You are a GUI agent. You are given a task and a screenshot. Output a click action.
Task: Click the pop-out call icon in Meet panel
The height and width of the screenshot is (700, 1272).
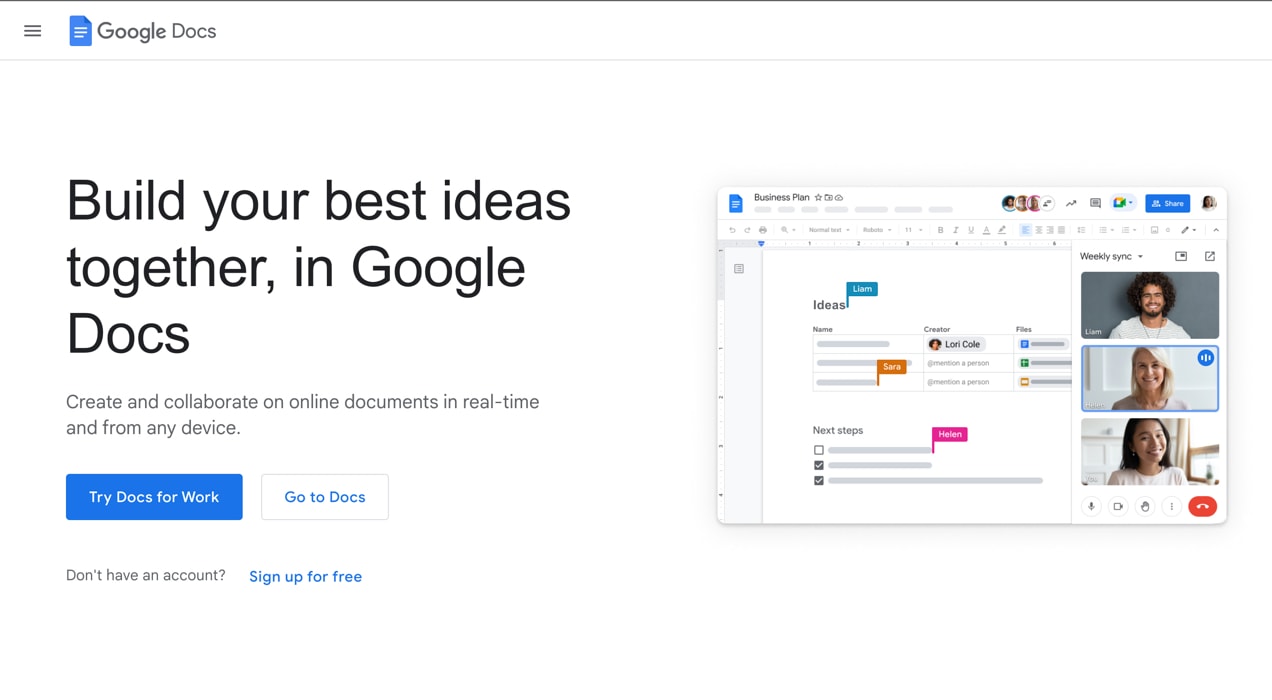[x=1210, y=256]
